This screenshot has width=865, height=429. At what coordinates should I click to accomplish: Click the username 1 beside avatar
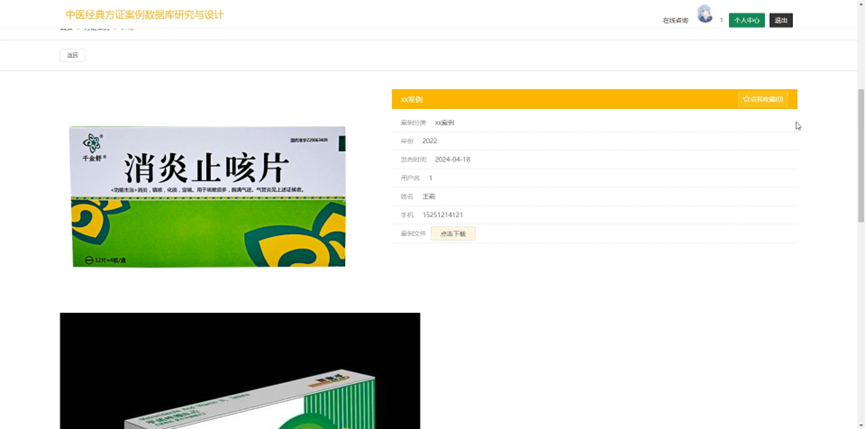tap(721, 20)
